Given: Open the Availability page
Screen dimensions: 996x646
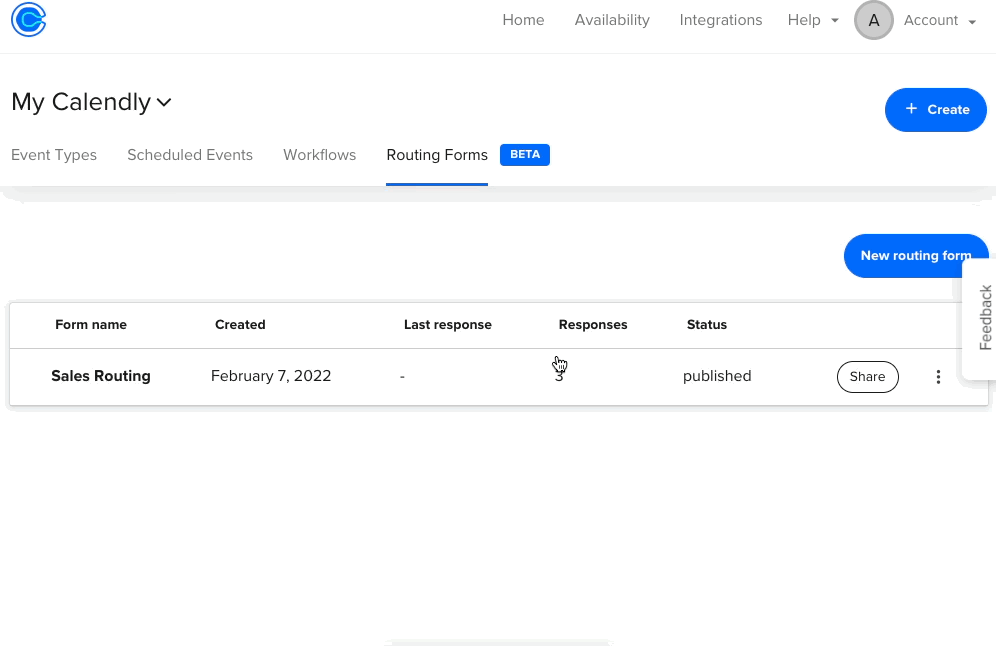Looking at the screenshot, I should pos(612,20).
